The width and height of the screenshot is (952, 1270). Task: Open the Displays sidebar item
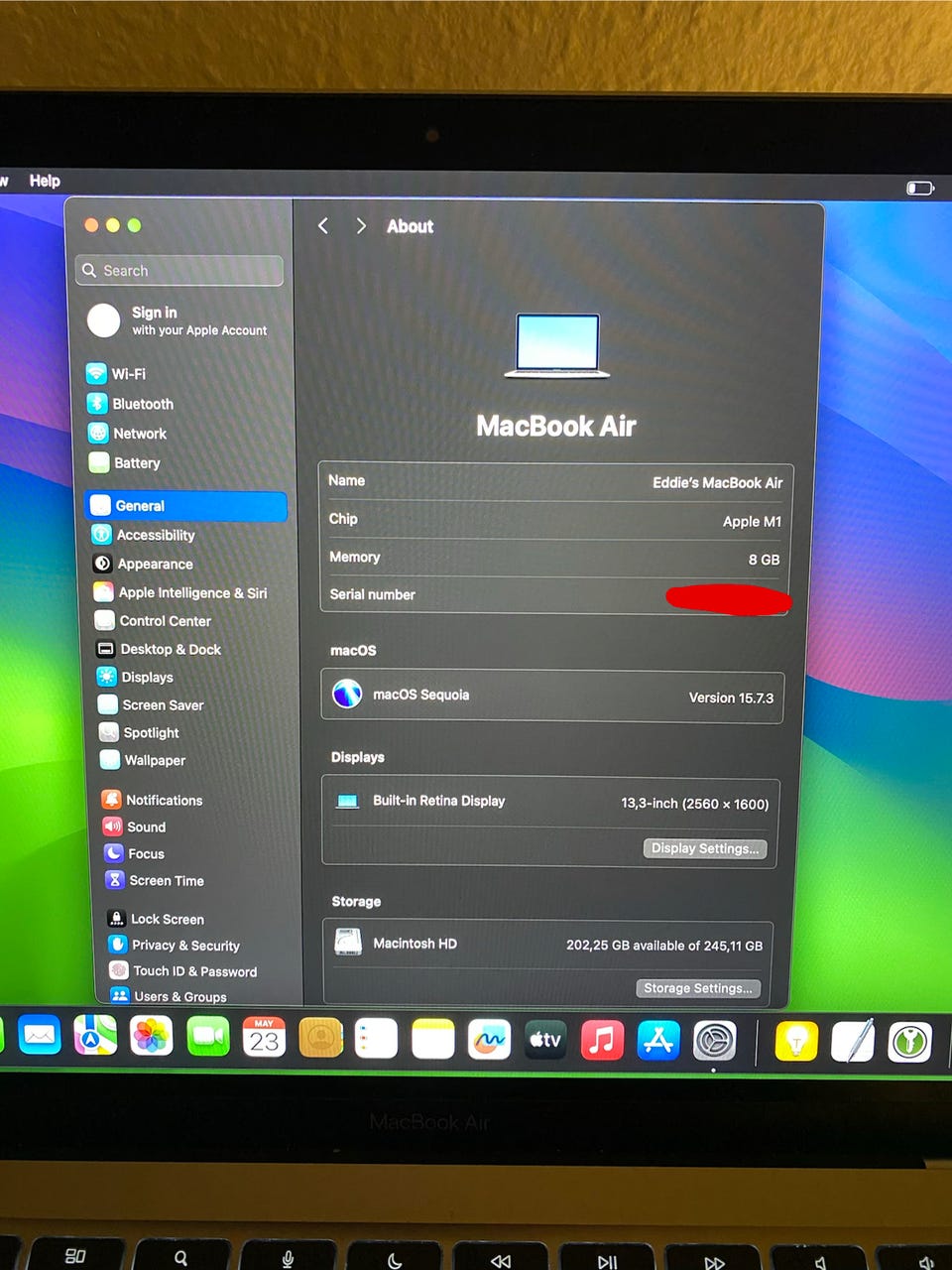[136, 677]
